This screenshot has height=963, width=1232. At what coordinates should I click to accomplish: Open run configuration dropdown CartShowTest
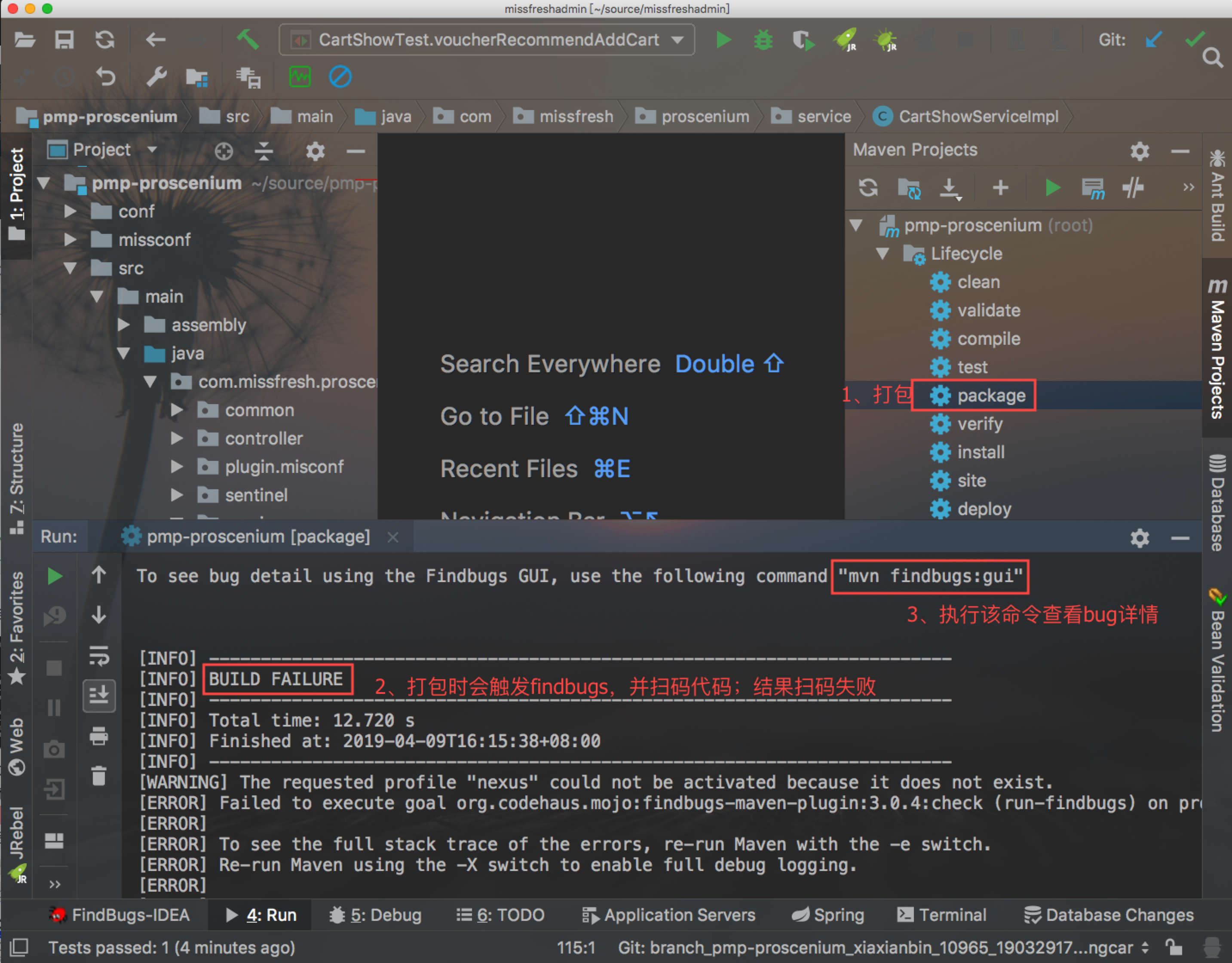(487, 40)
